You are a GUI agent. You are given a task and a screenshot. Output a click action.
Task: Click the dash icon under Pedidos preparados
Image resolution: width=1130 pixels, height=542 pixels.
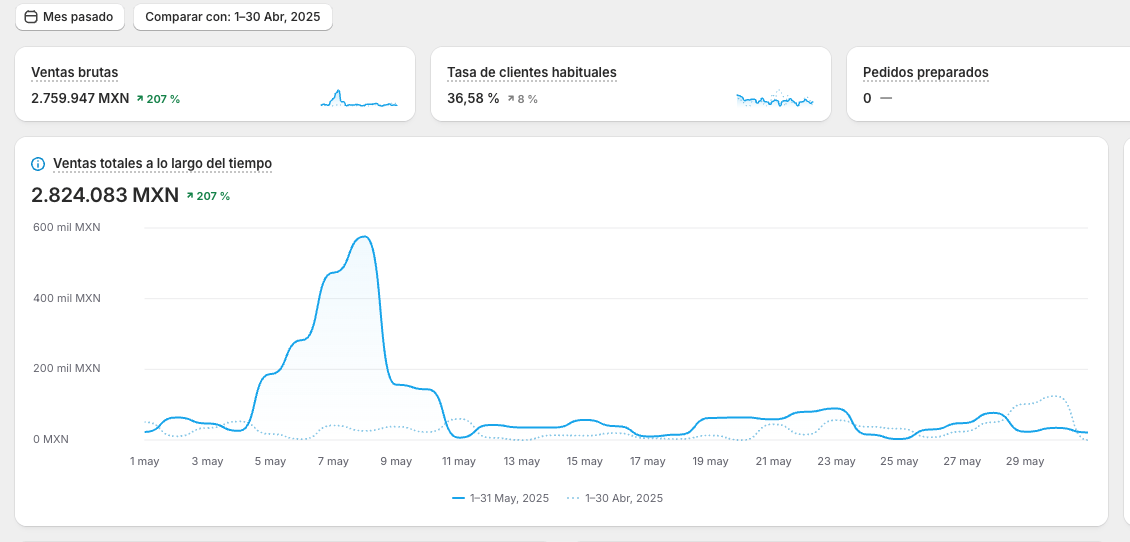(885, 98)
